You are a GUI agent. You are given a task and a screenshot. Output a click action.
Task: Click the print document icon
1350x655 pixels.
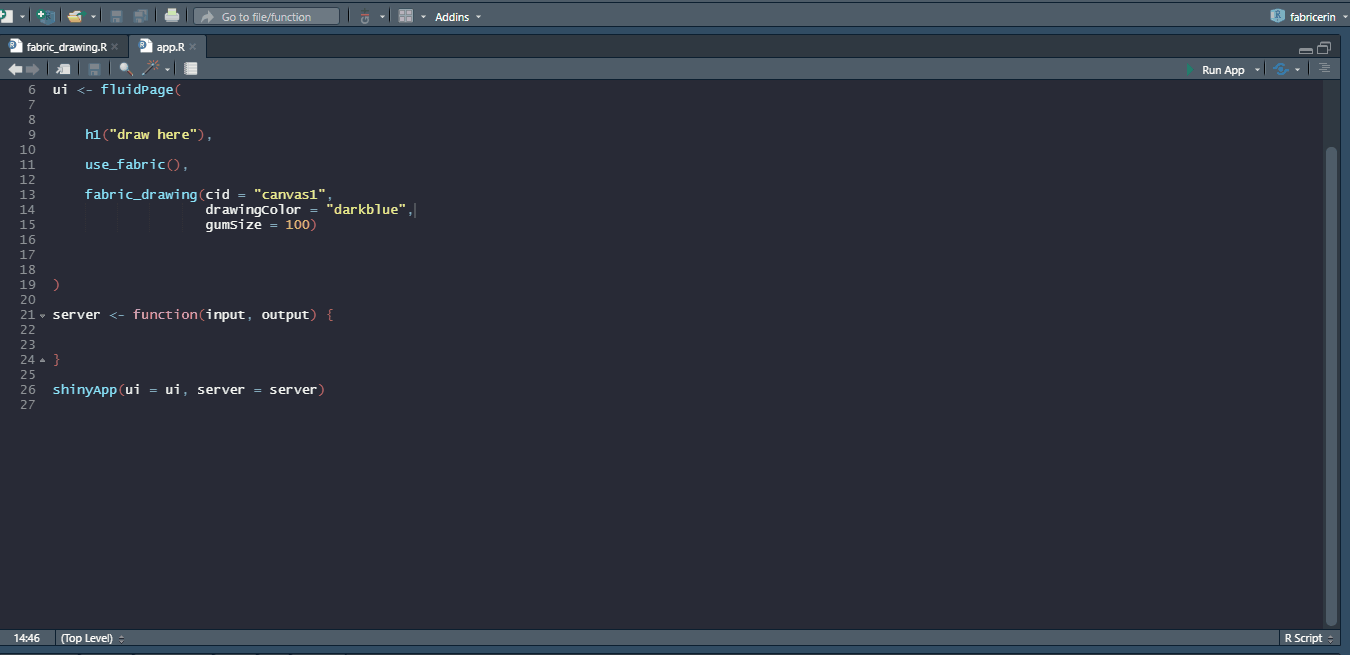(x=172, y=16)
